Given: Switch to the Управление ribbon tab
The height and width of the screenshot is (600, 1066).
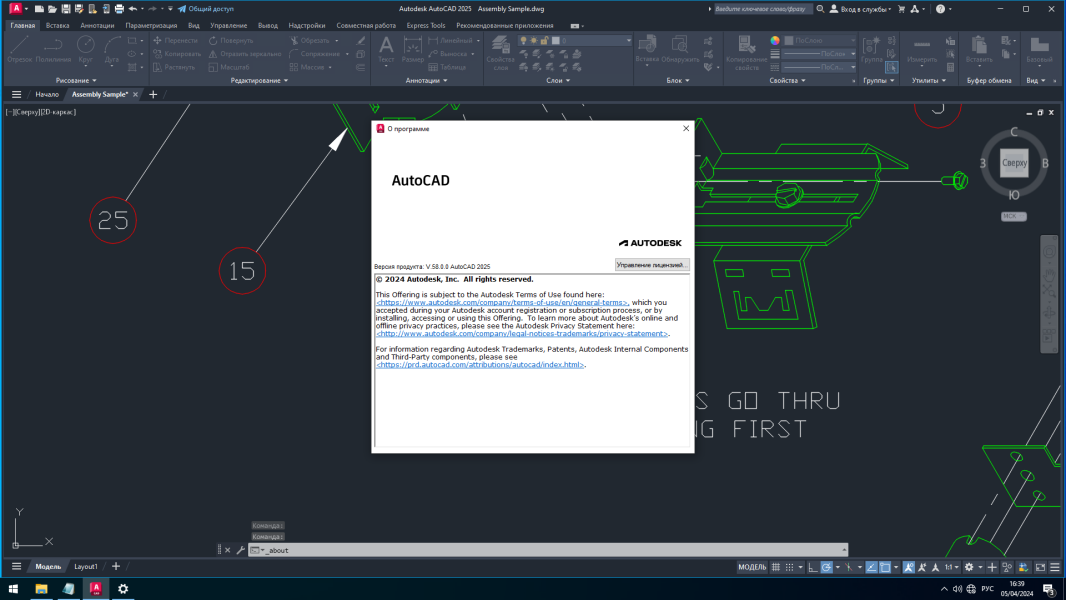Looking at the screenshot, I should pyautogui.click(x=228, y=26).
